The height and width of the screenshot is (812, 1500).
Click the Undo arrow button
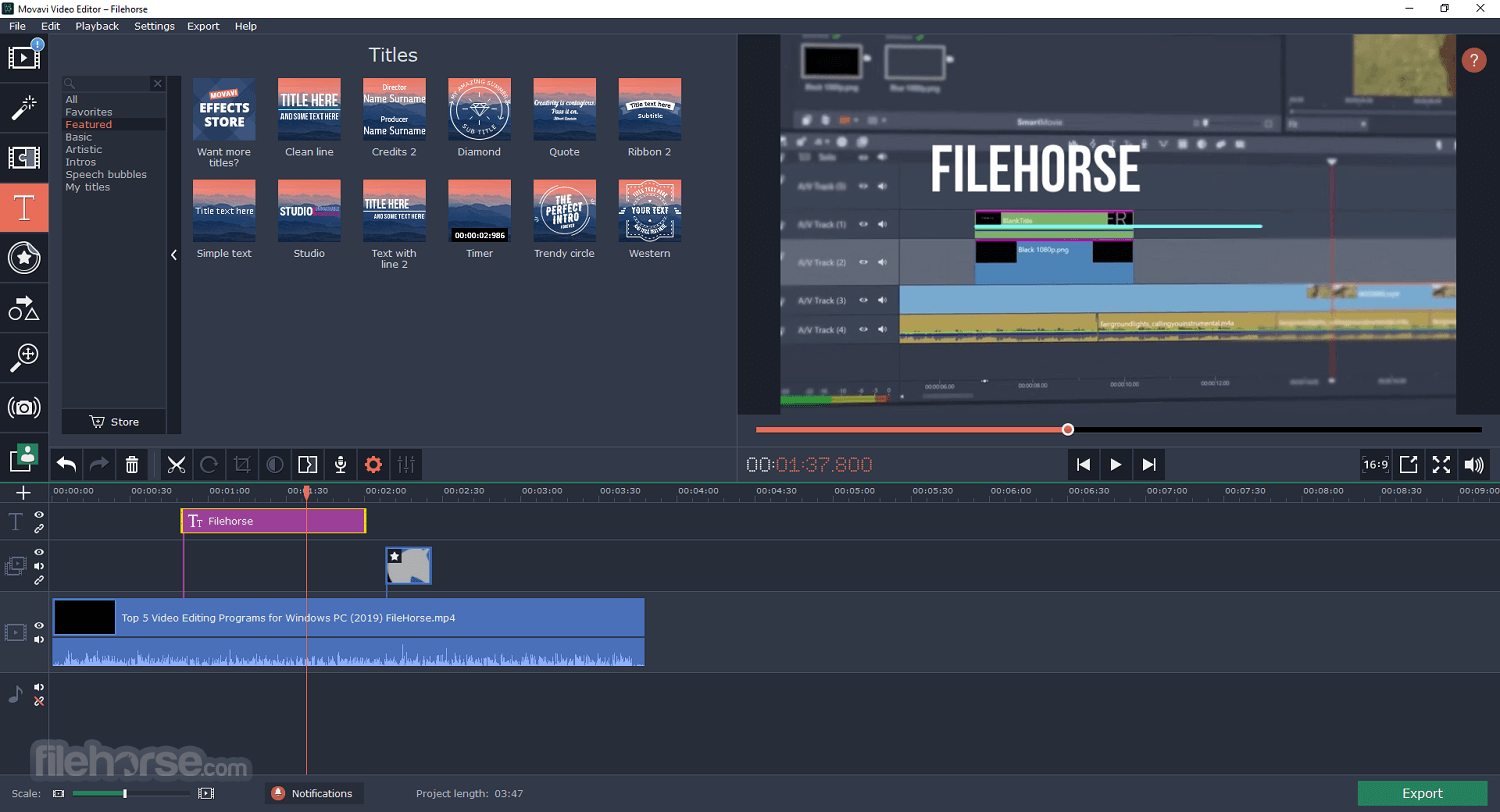point(66,464)
